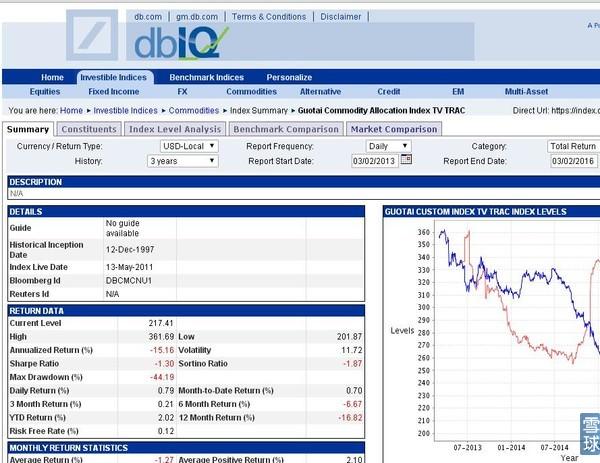Viewport: 600px width, 463px height.
Task: Click the Direct Url text
Action: click(x=556, y=111)
